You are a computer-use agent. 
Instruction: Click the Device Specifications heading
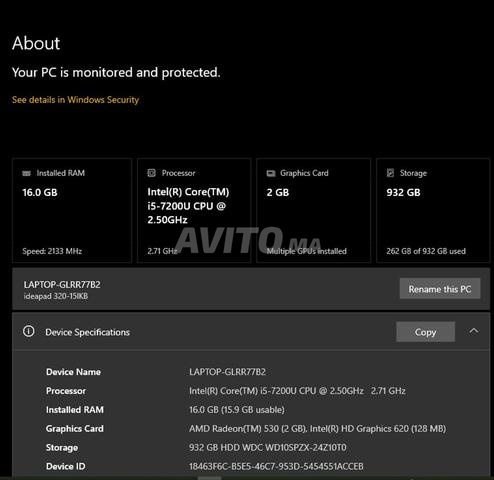click(87, 332)
